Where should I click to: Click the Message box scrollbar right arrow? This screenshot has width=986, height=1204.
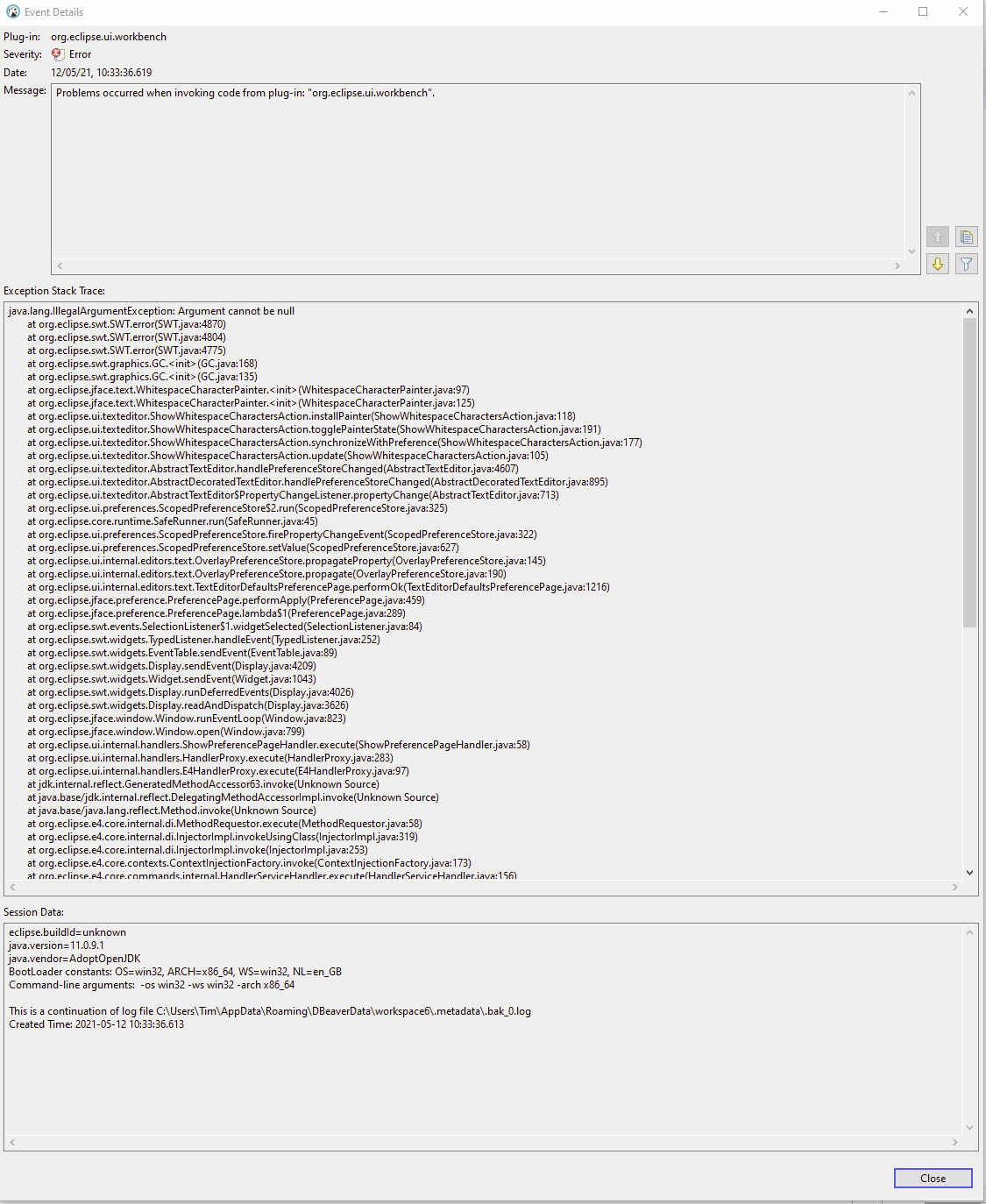[897, 266]
